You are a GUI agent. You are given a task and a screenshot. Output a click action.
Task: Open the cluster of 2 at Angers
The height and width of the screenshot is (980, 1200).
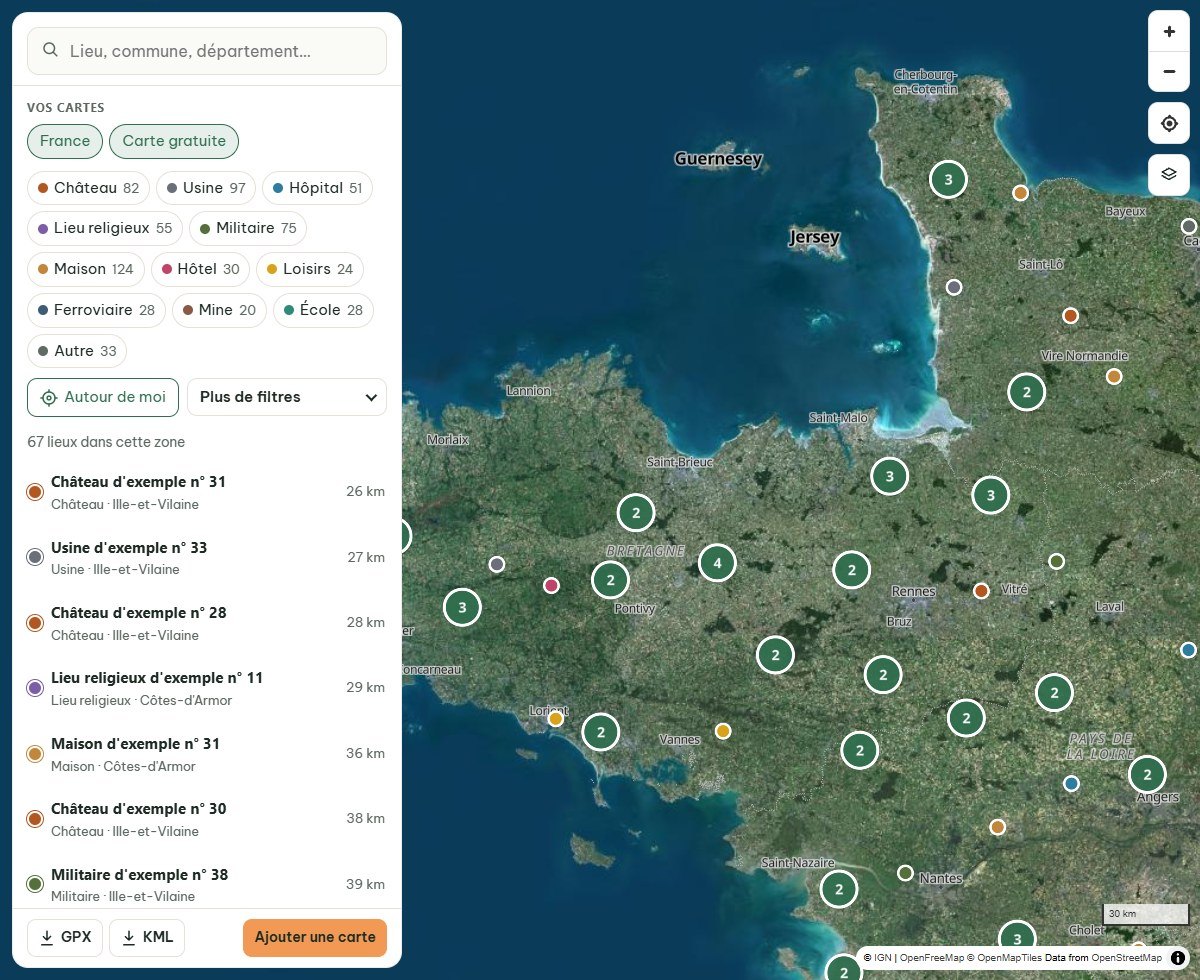point(1147,774)
